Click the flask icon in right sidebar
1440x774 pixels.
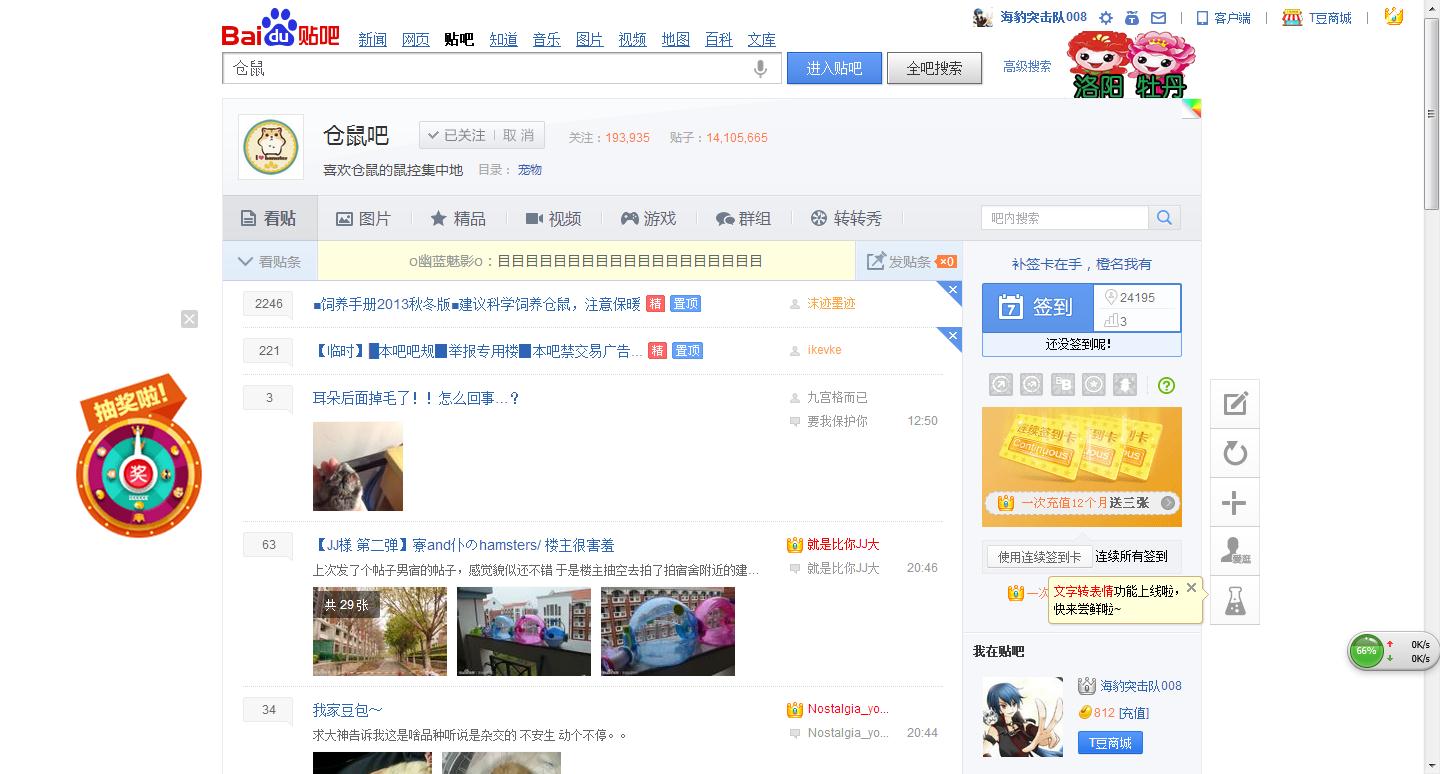point(1235,600)
